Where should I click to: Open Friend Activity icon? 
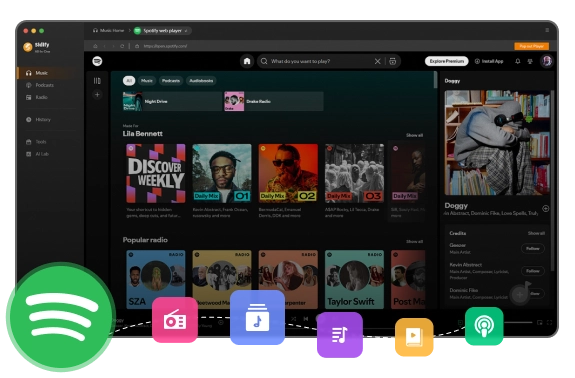530,61
